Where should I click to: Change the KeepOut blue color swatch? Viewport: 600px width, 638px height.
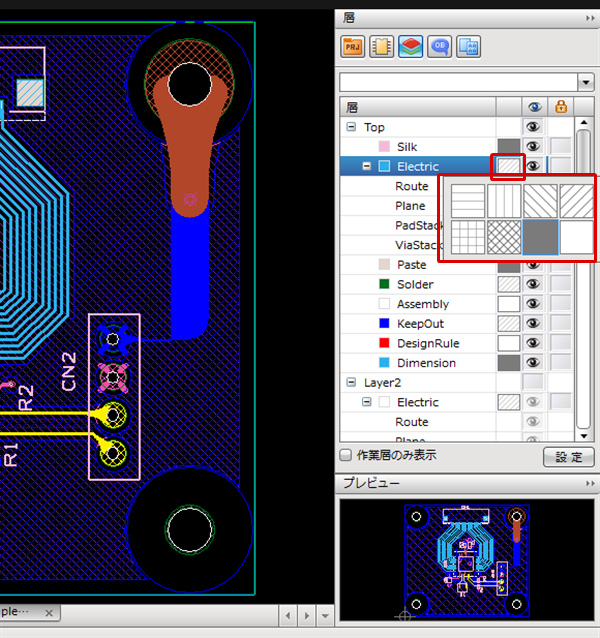click(x=384, y=323)
